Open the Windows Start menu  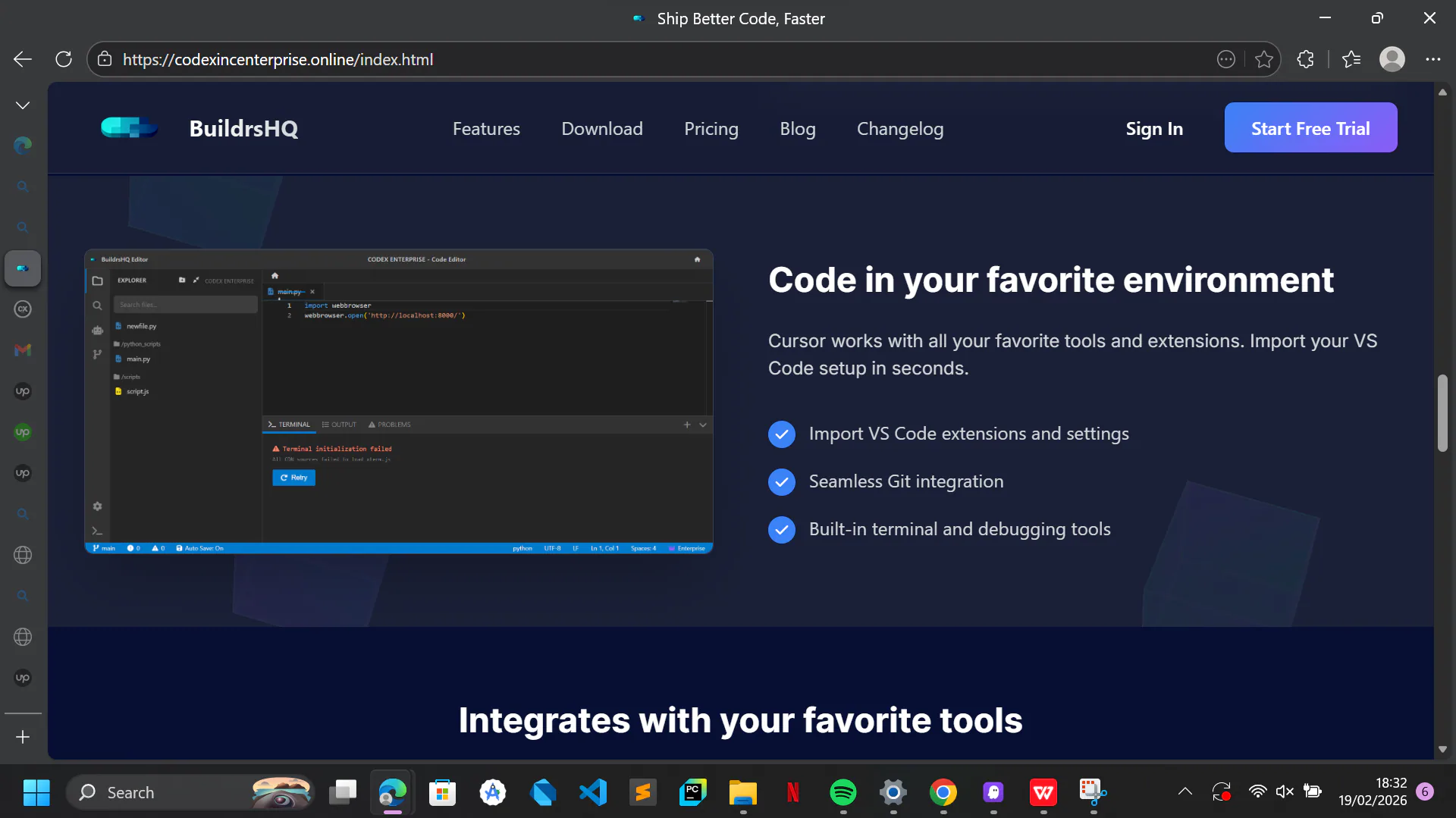[x=36, y=792]
